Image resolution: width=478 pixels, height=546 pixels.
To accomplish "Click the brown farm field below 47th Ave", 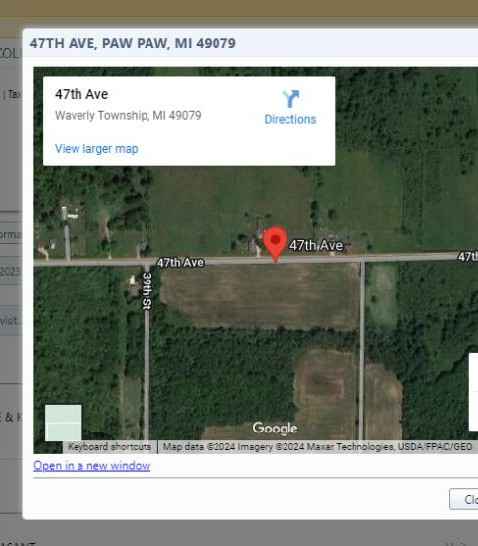I will tap(259, 296).
